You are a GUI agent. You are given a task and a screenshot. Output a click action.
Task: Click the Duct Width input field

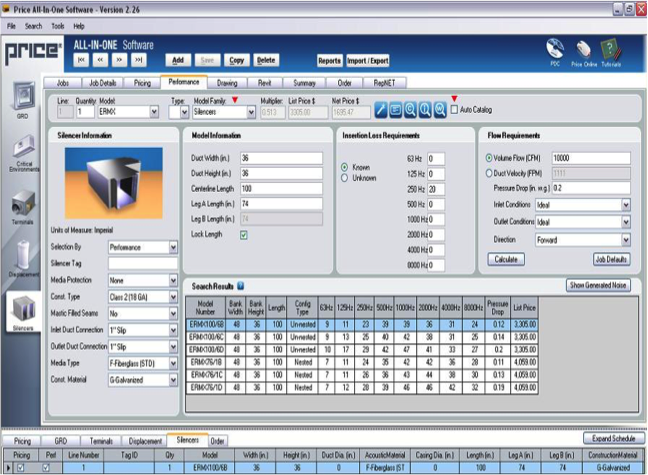[x=281, y=158]
